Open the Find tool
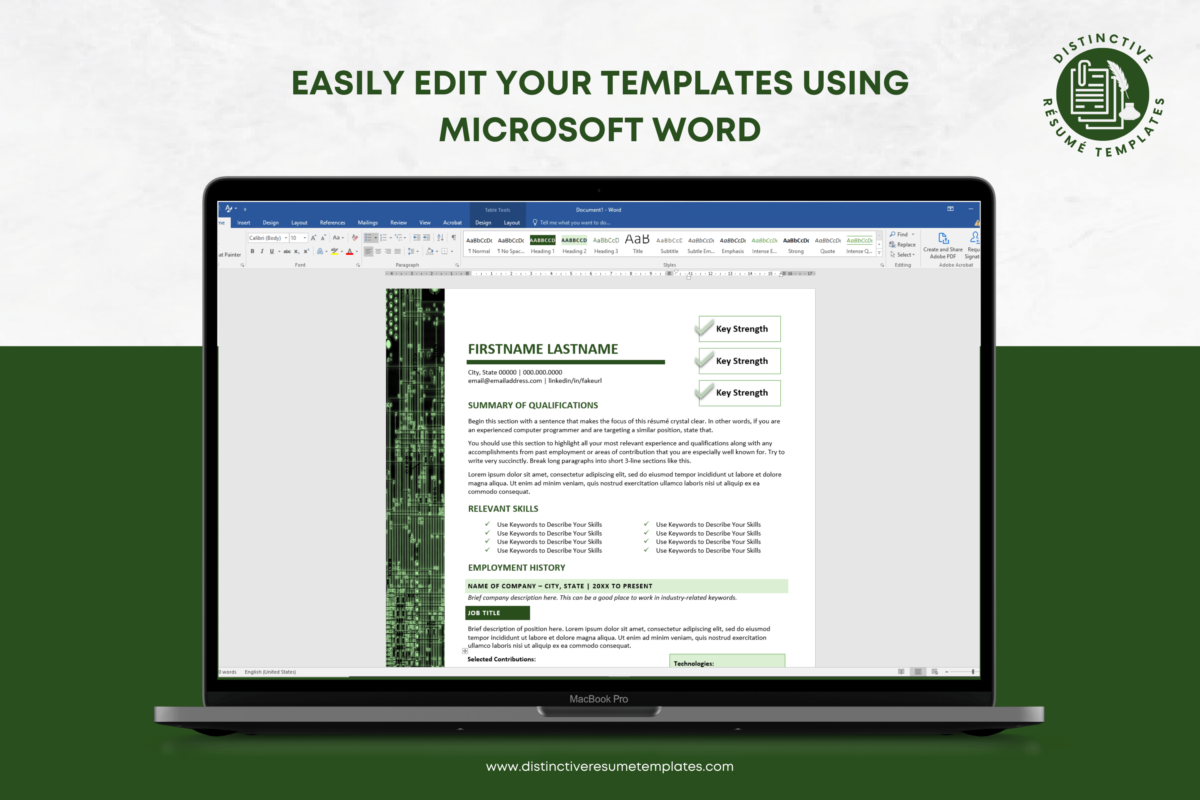 tap(901, 234)
